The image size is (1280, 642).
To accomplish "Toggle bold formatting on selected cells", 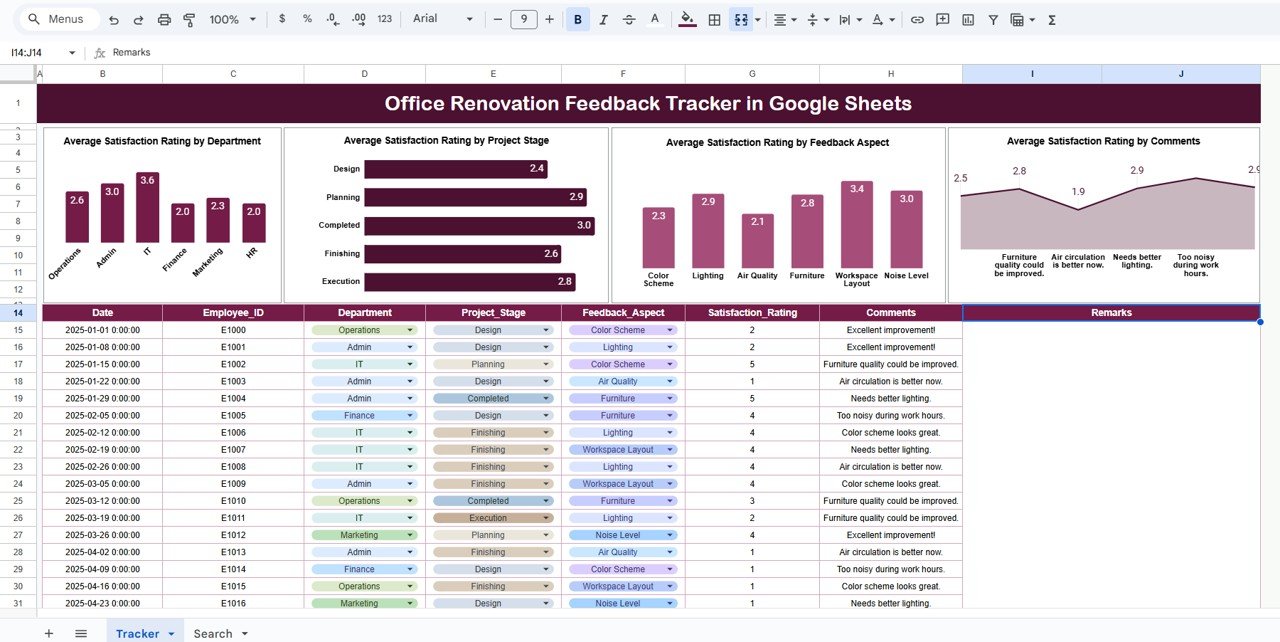I will click(577, 19).
